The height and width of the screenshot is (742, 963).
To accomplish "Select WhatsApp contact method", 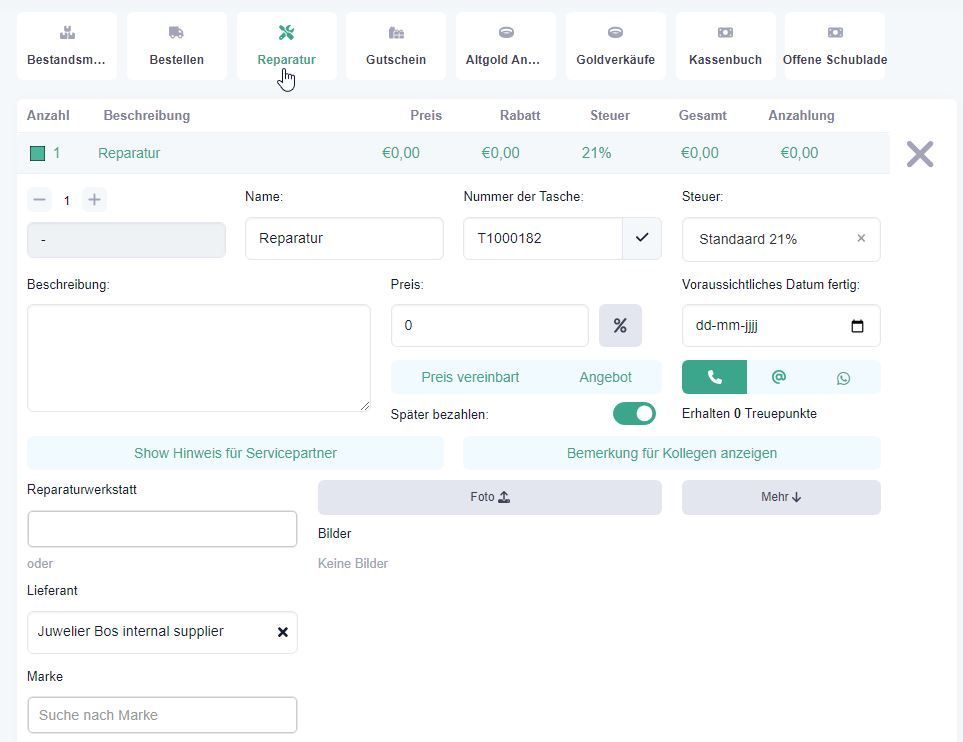I will (x=843, y=377).
